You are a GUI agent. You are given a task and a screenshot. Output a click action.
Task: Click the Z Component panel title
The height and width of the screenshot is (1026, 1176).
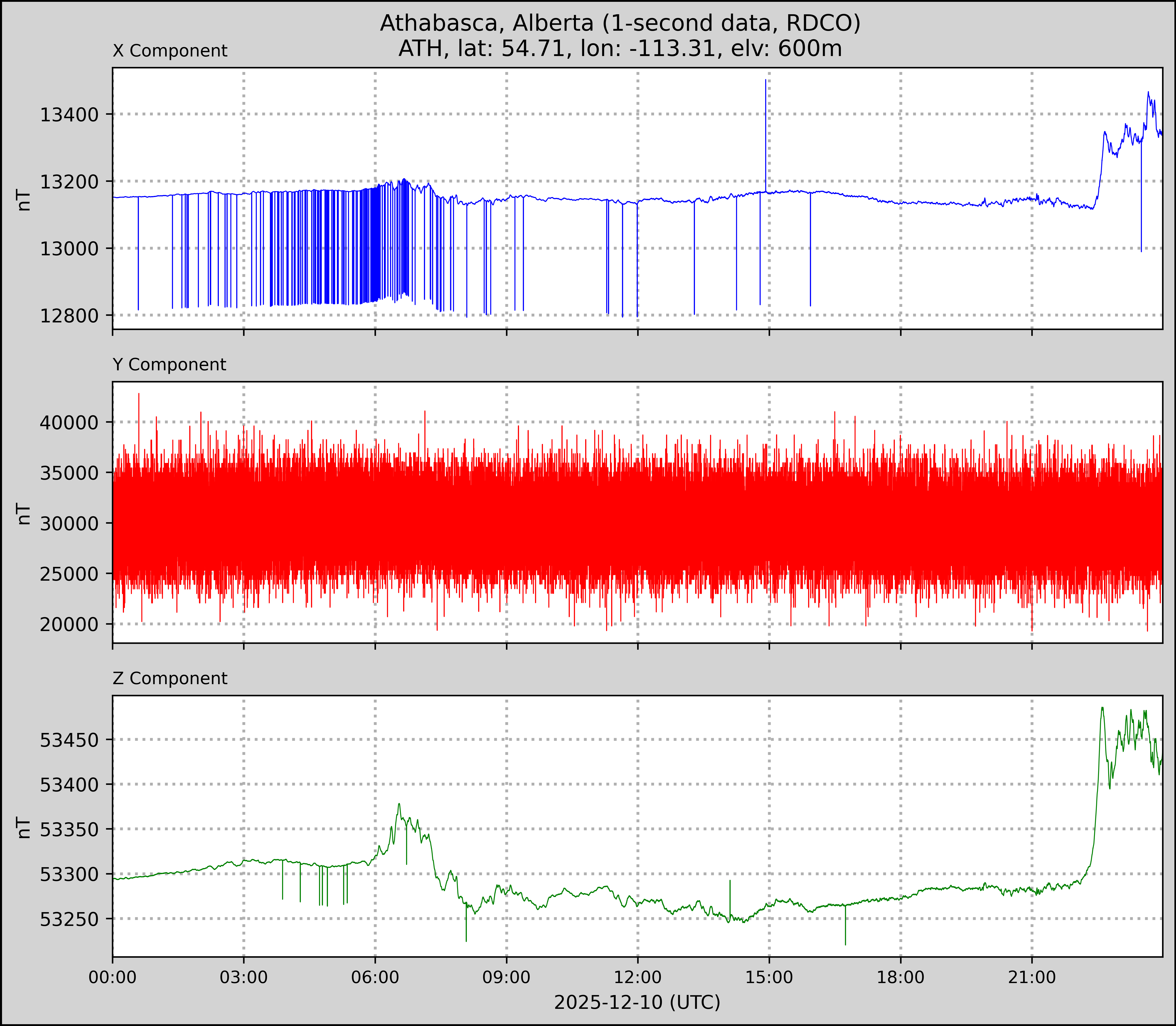click(x=170, y=679)
